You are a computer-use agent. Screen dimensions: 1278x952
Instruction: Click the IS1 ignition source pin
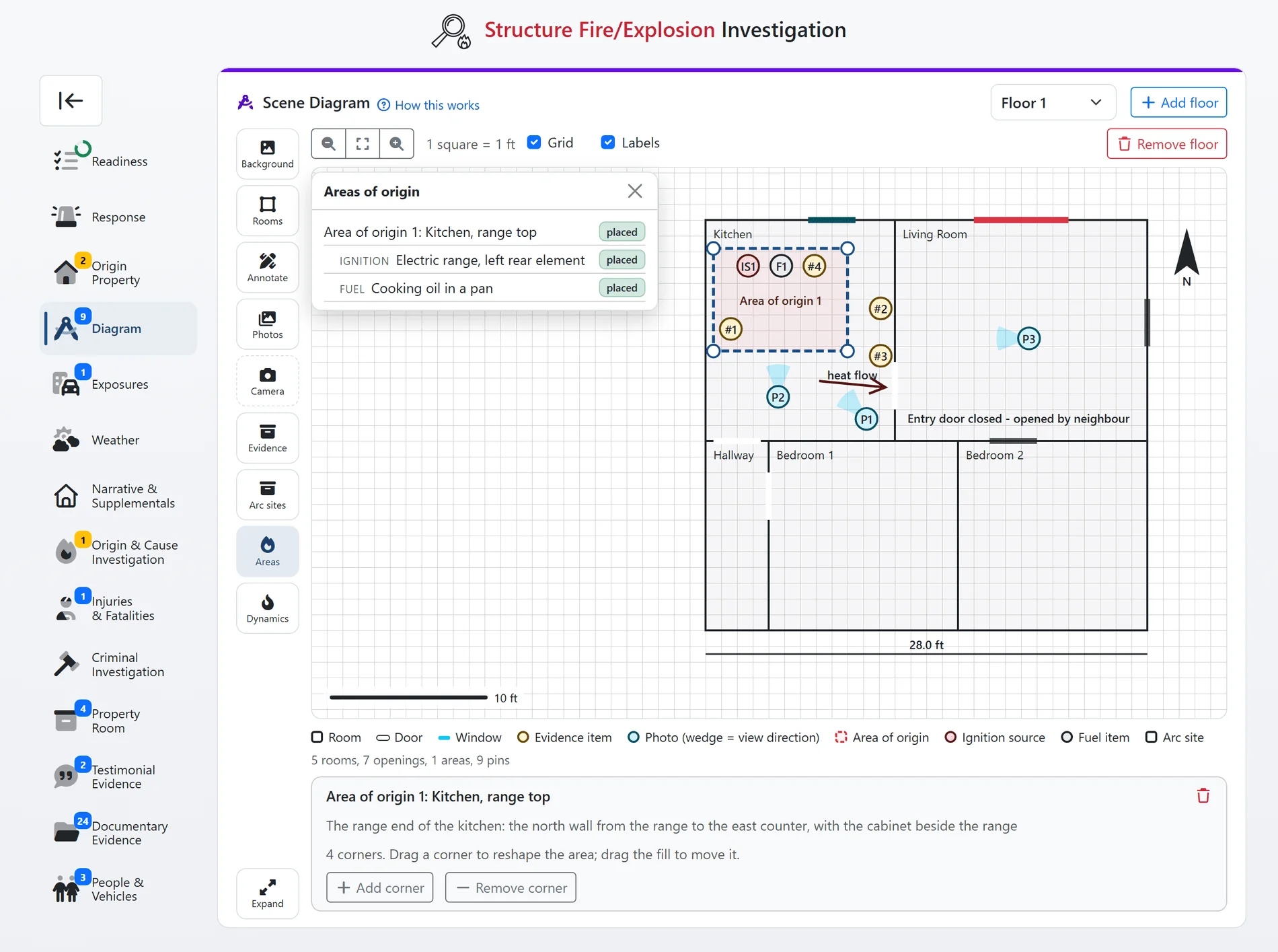pyautogui.click(x=748, y=266)
